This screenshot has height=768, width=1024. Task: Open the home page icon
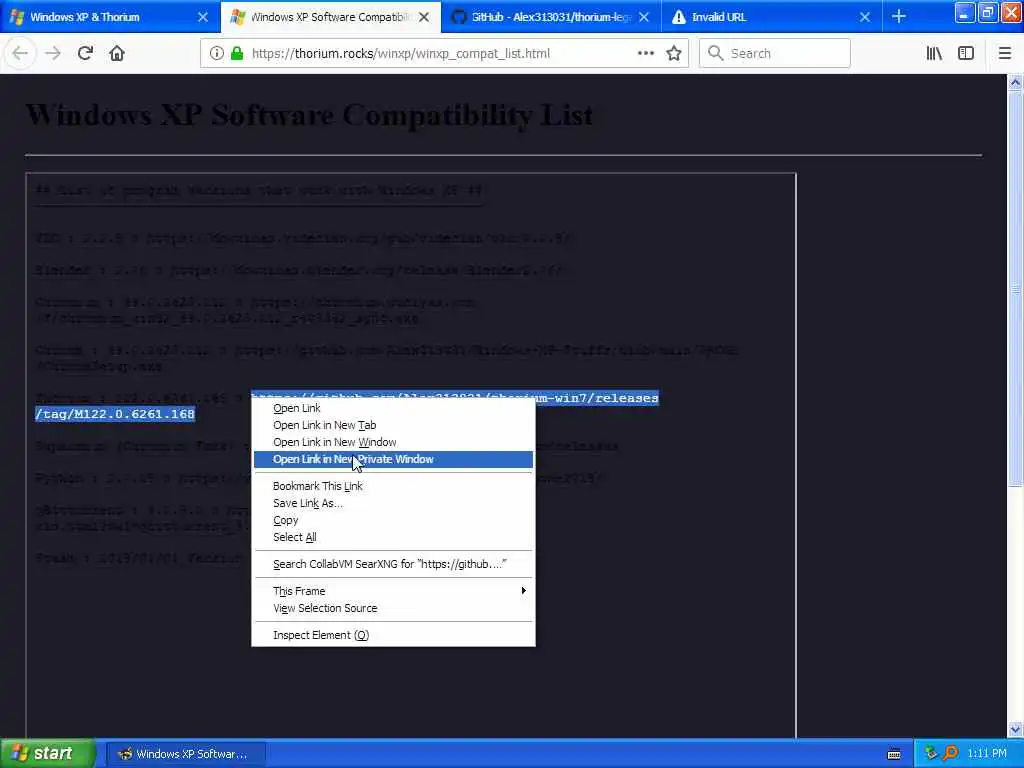pos(117,54)
